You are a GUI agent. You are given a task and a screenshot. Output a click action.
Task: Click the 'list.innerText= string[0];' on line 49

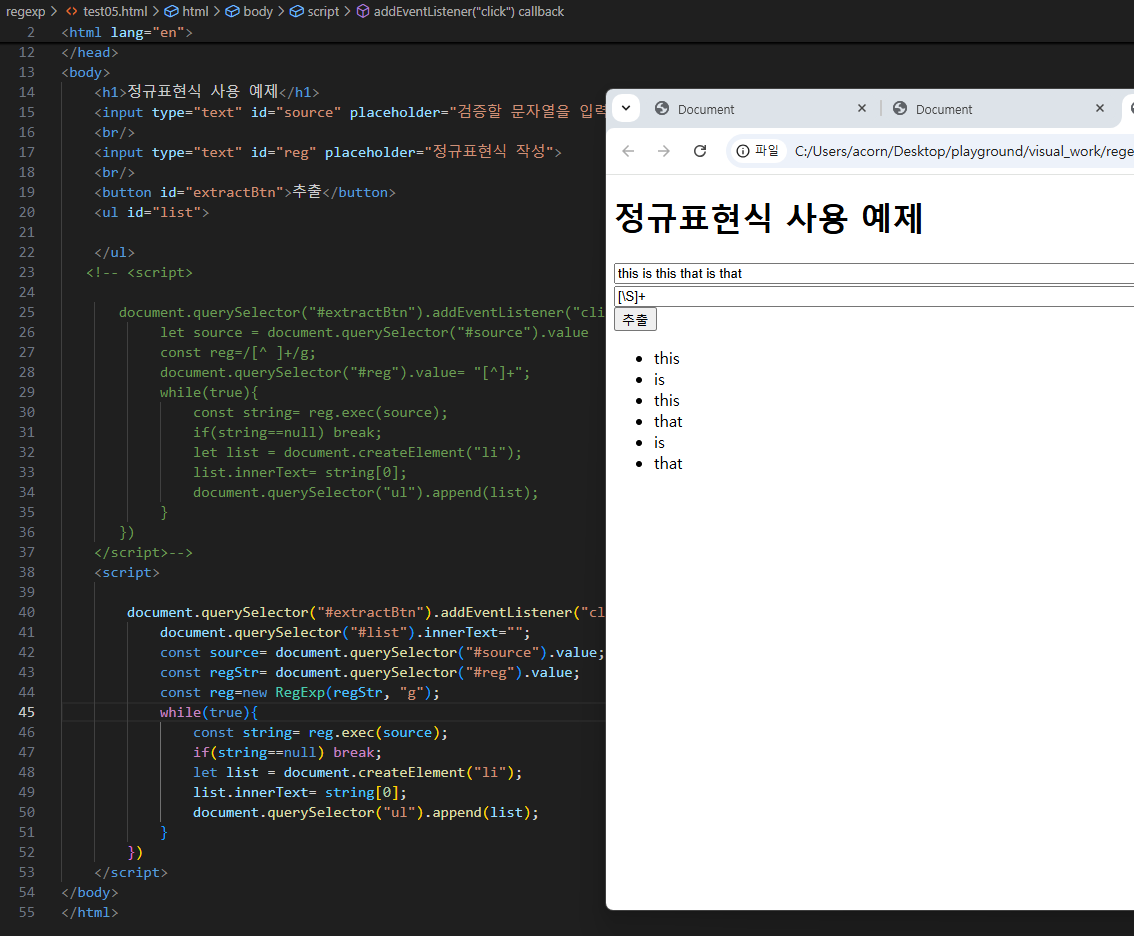pyautogui.click(x=299, y=793)
